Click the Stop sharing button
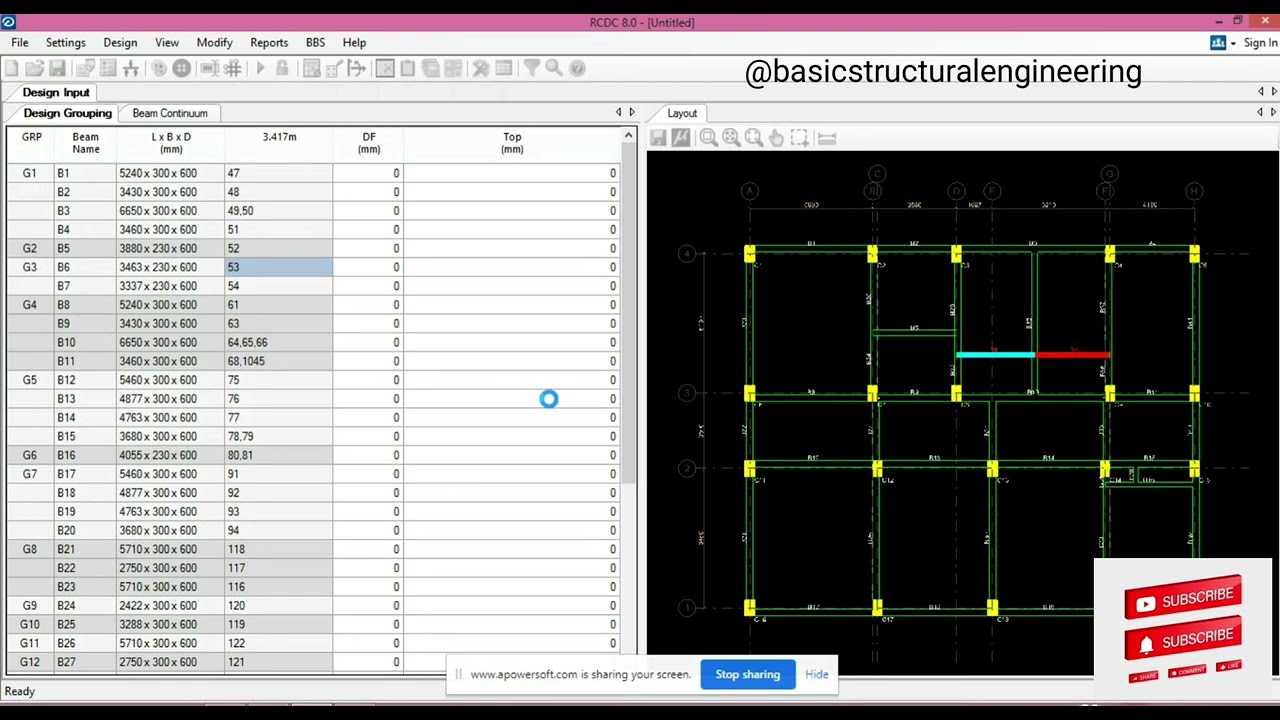This screenshot has height=720, width=1280. [x=747, y=674]
